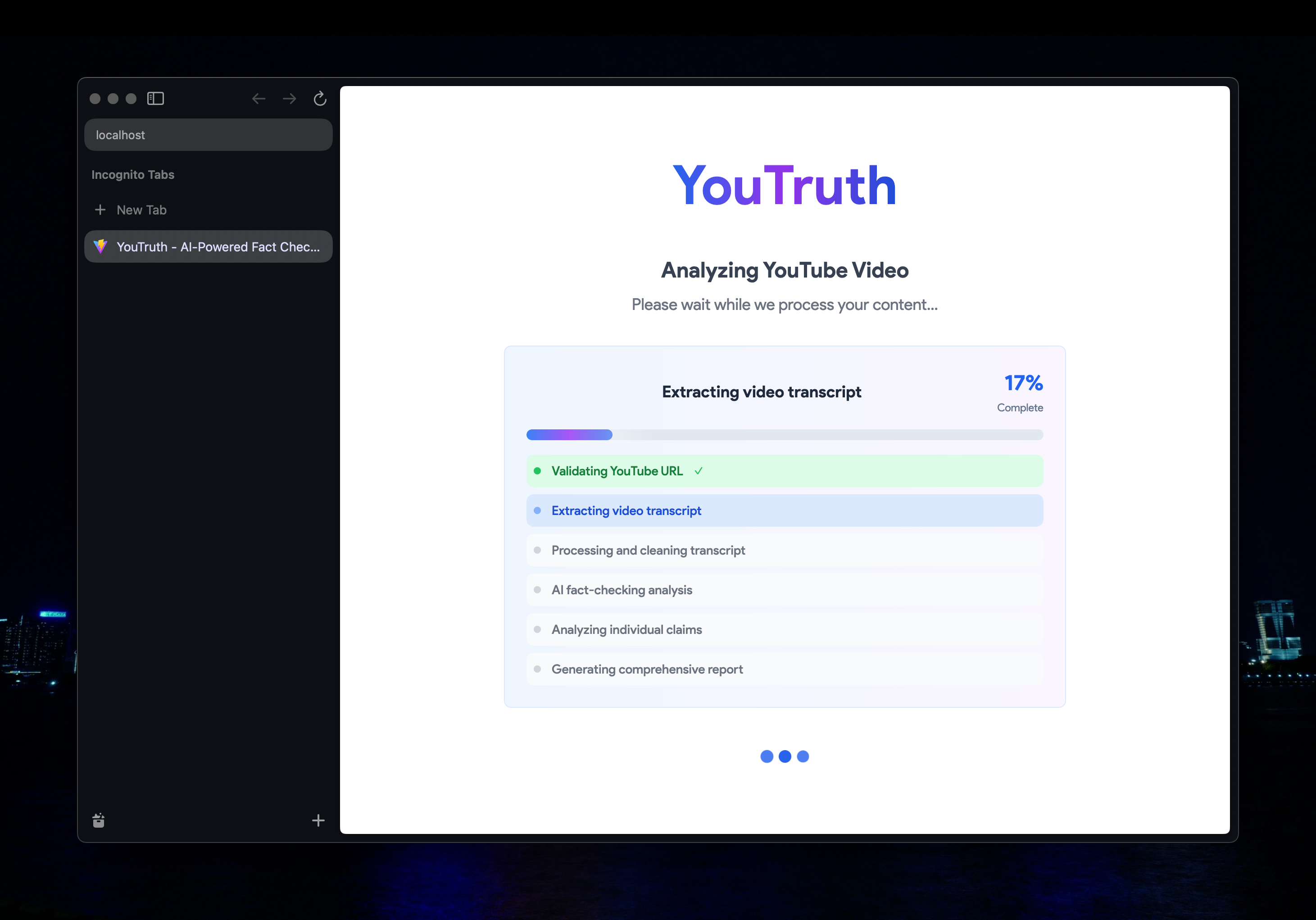The image size is (1316, 920).
Task: Select the YouTruth AI-Powered Fact Check tab
Action: coord(218,246)
